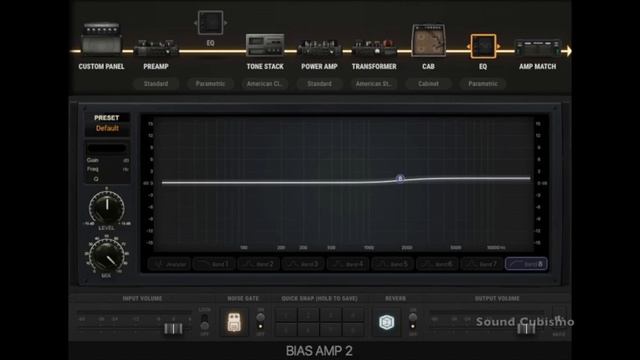
Task: Open the second EQ Parametric type dropdown
Action: 483,84
